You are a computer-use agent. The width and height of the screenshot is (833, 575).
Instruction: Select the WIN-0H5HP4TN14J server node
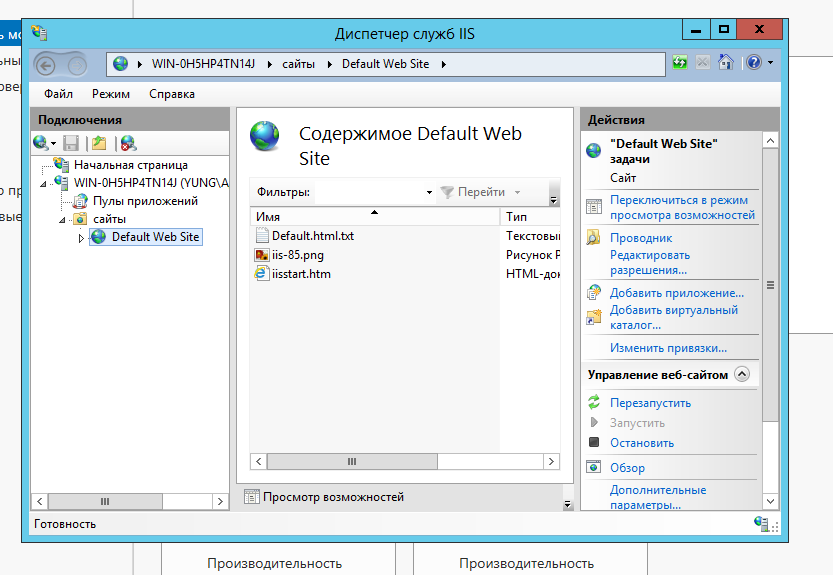[x=151, y=183]
